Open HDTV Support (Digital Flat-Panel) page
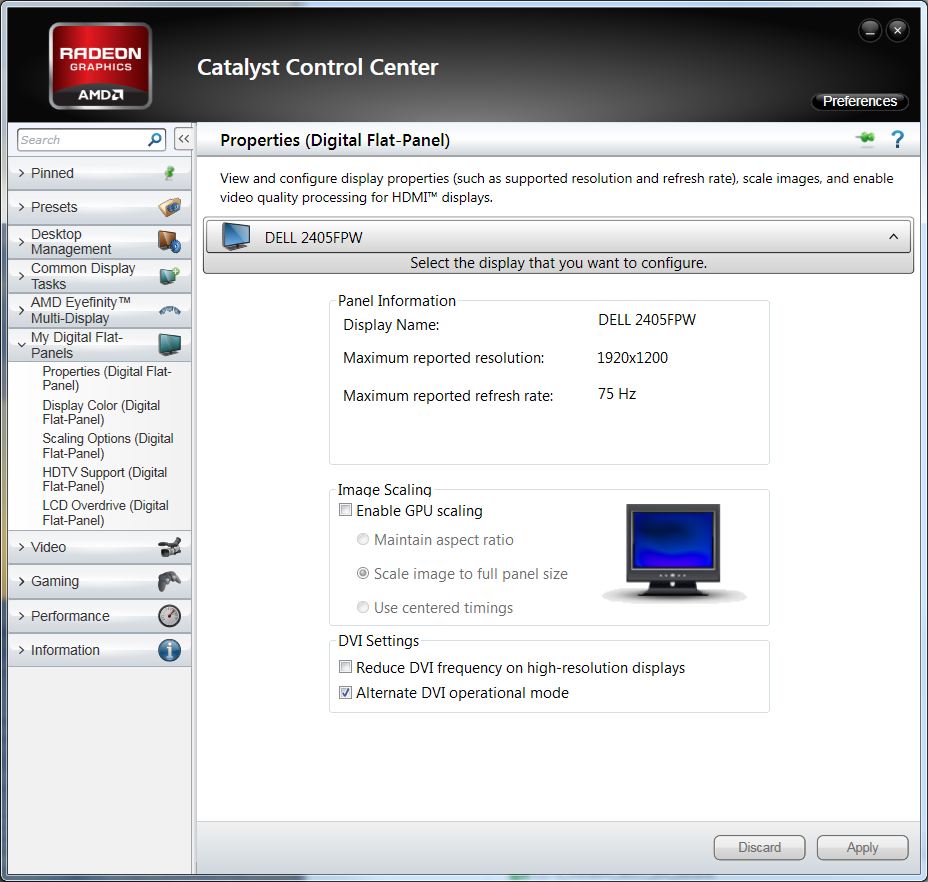928x882 pixels. [105, 479]
